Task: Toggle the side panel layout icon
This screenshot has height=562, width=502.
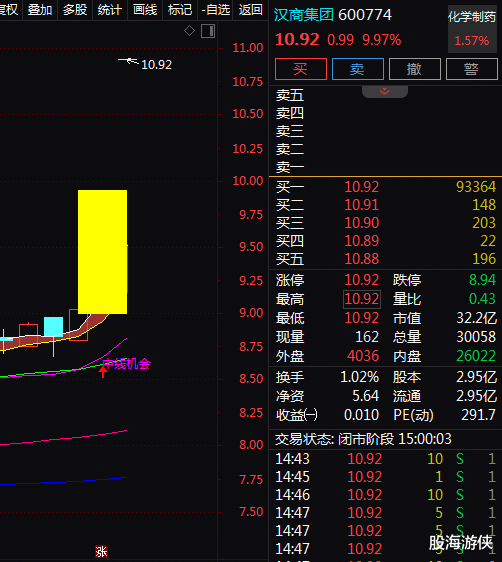Action: 207,31
